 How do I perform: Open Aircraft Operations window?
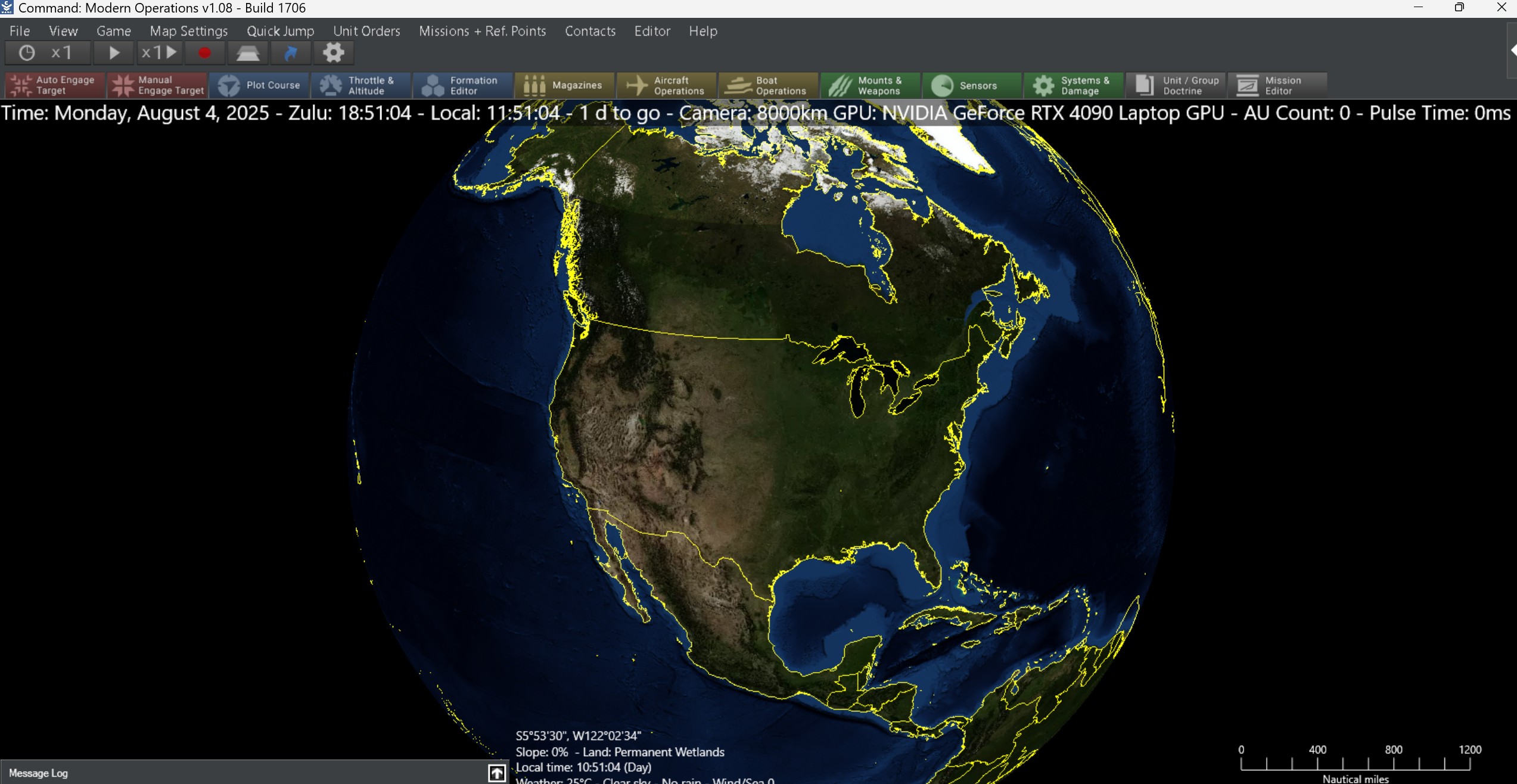click(667, 85)
